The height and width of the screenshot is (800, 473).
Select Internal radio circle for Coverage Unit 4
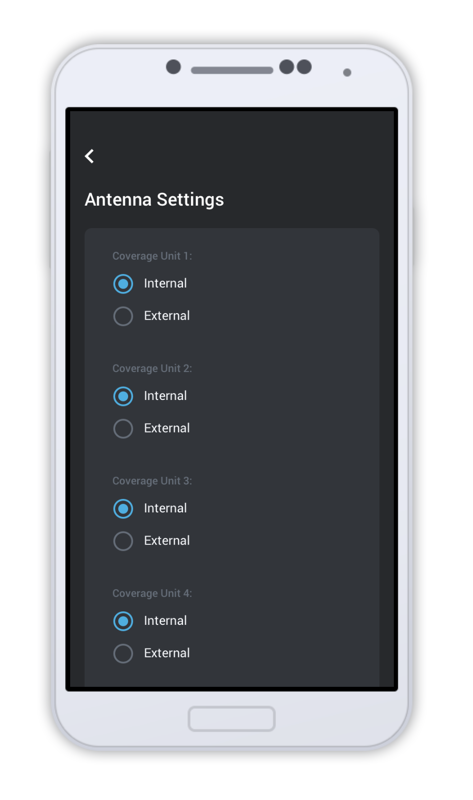point(123,621)
